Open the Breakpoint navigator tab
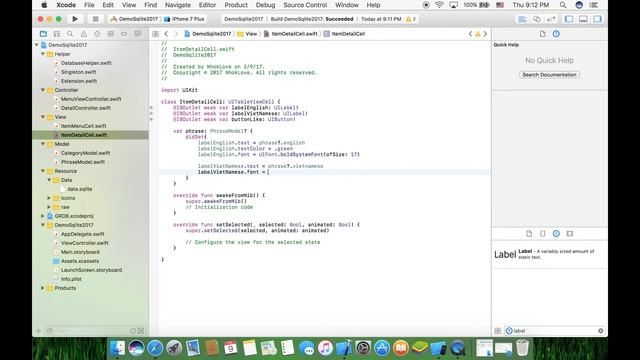Viewport: 640px width, 360px height. pyautogui.click(x=124, y=34)
